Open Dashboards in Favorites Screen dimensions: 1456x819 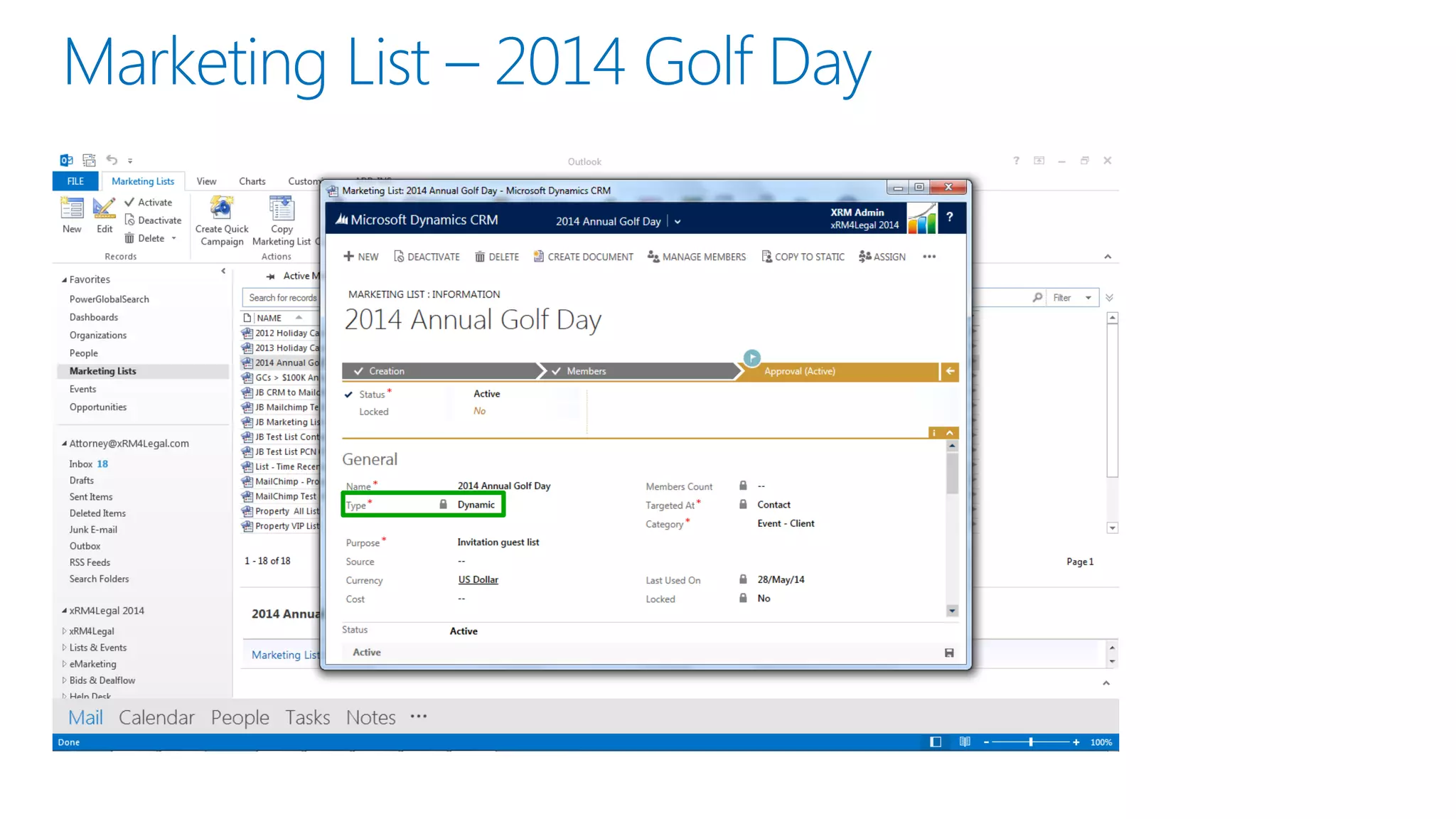pos(94,317)
